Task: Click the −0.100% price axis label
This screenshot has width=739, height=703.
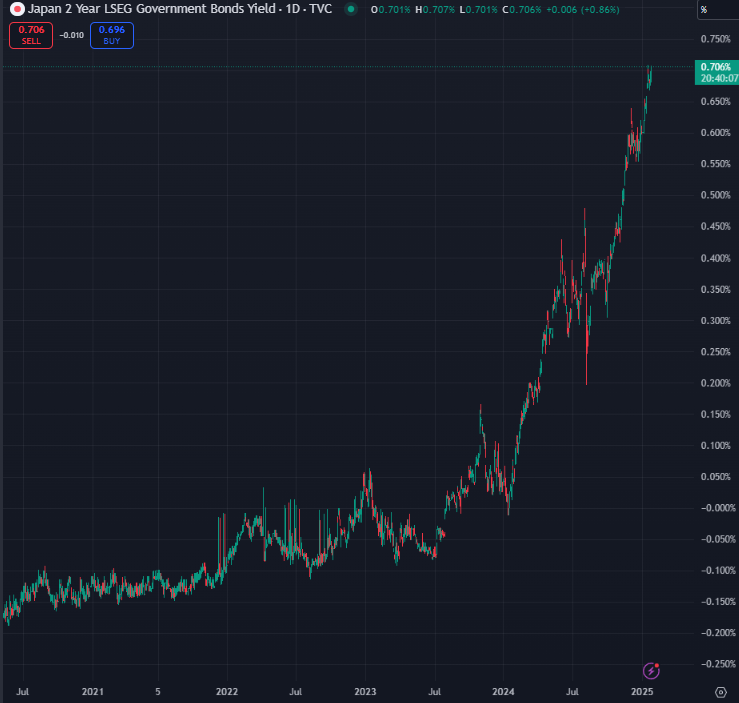Action: [x=718, y=570]
